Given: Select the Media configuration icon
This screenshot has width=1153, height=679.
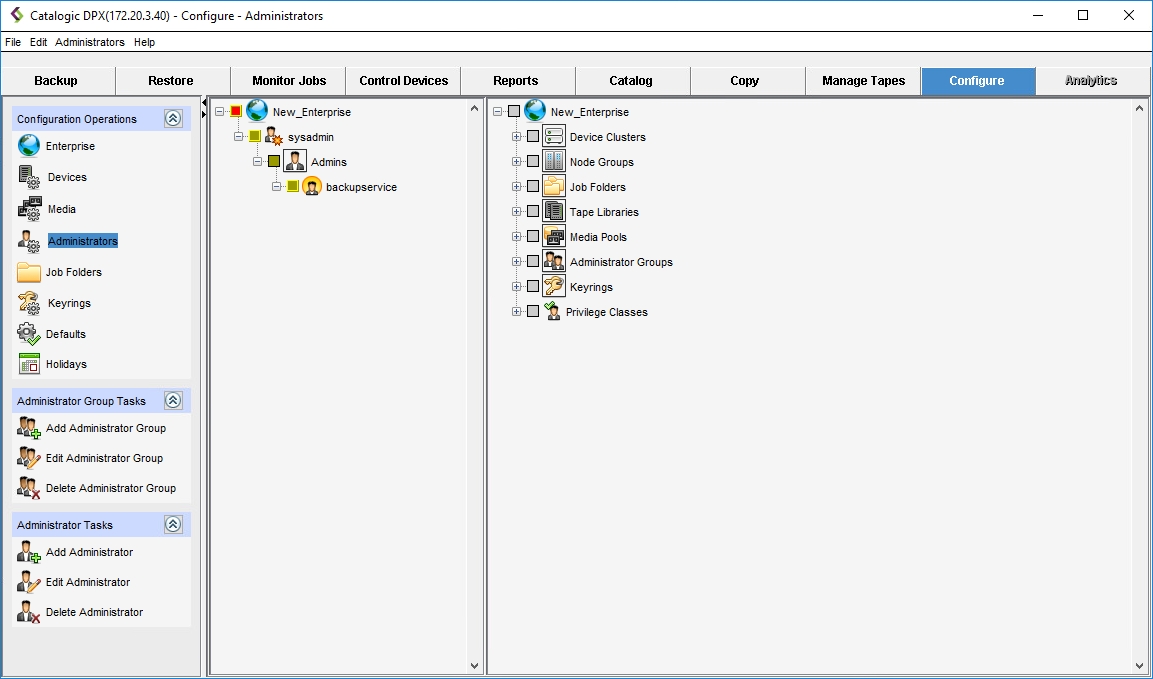Looking at the screenshot, I should tap(29, 209).
